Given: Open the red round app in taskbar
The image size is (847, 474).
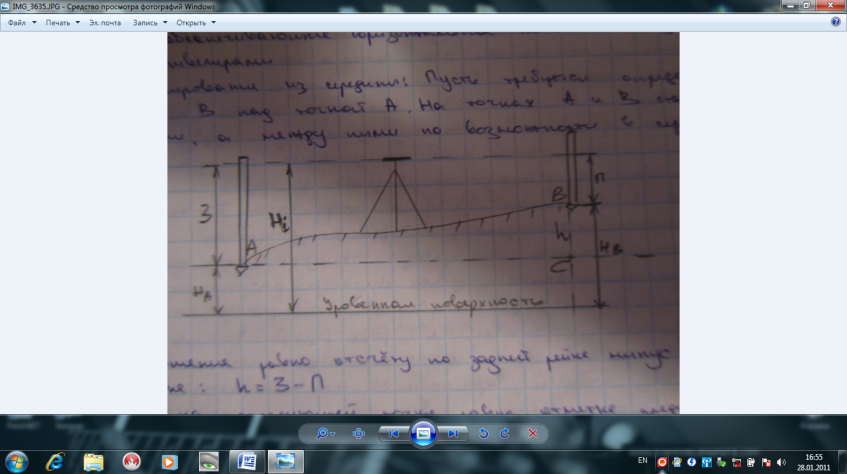Looking at the screenshot, I should 131,462.
